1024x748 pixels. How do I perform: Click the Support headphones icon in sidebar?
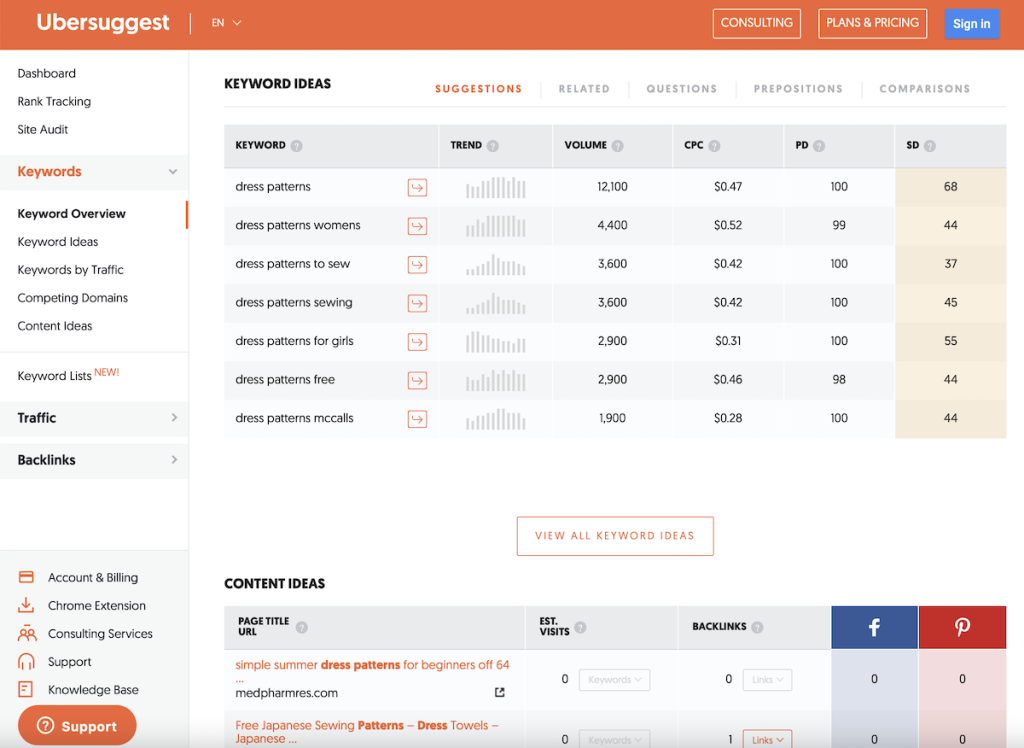click(26, 661)
